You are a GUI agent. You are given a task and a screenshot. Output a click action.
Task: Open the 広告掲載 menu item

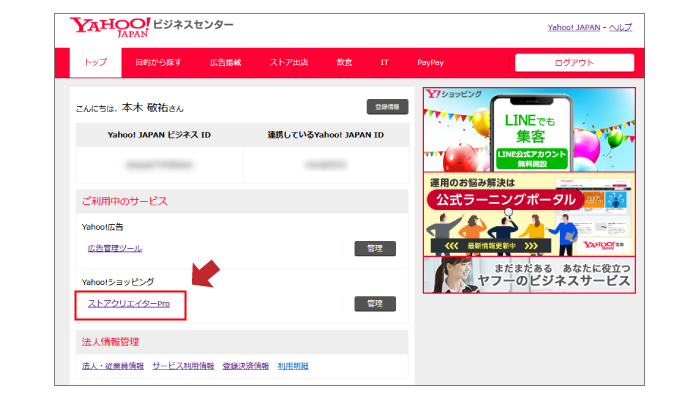[x=225, y=62]
